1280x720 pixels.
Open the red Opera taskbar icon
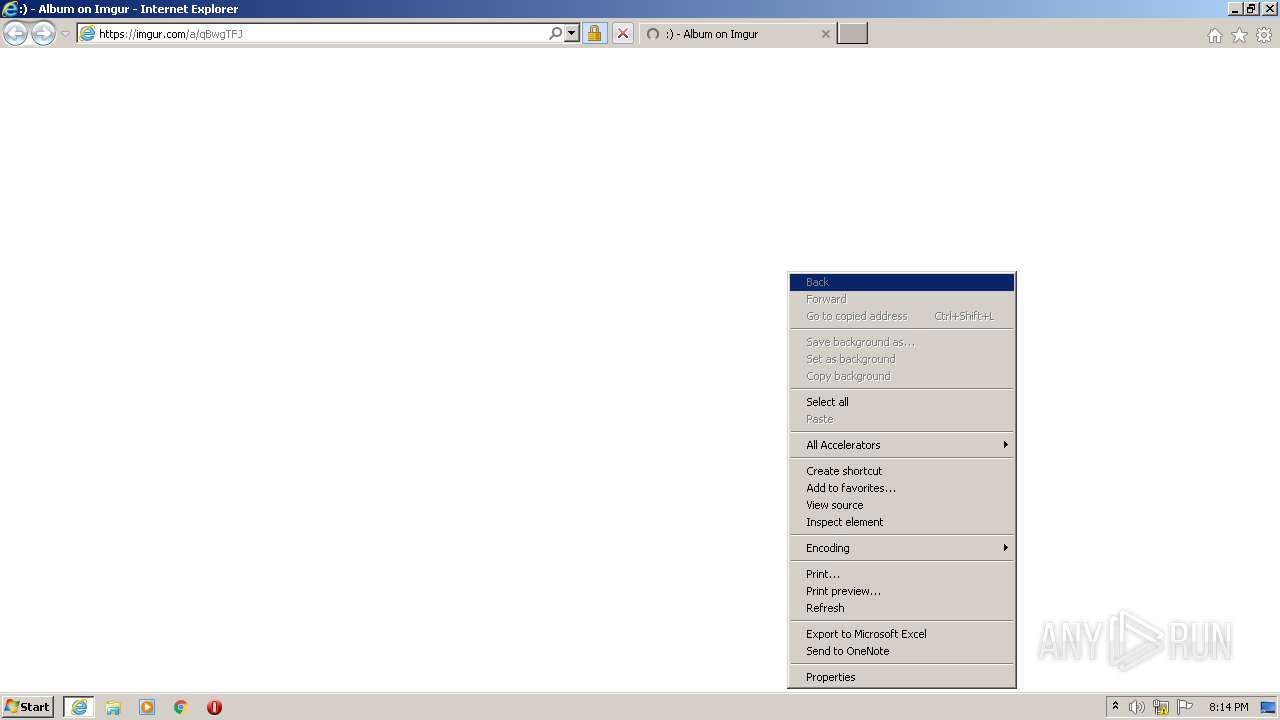click(x=214, y=707)
